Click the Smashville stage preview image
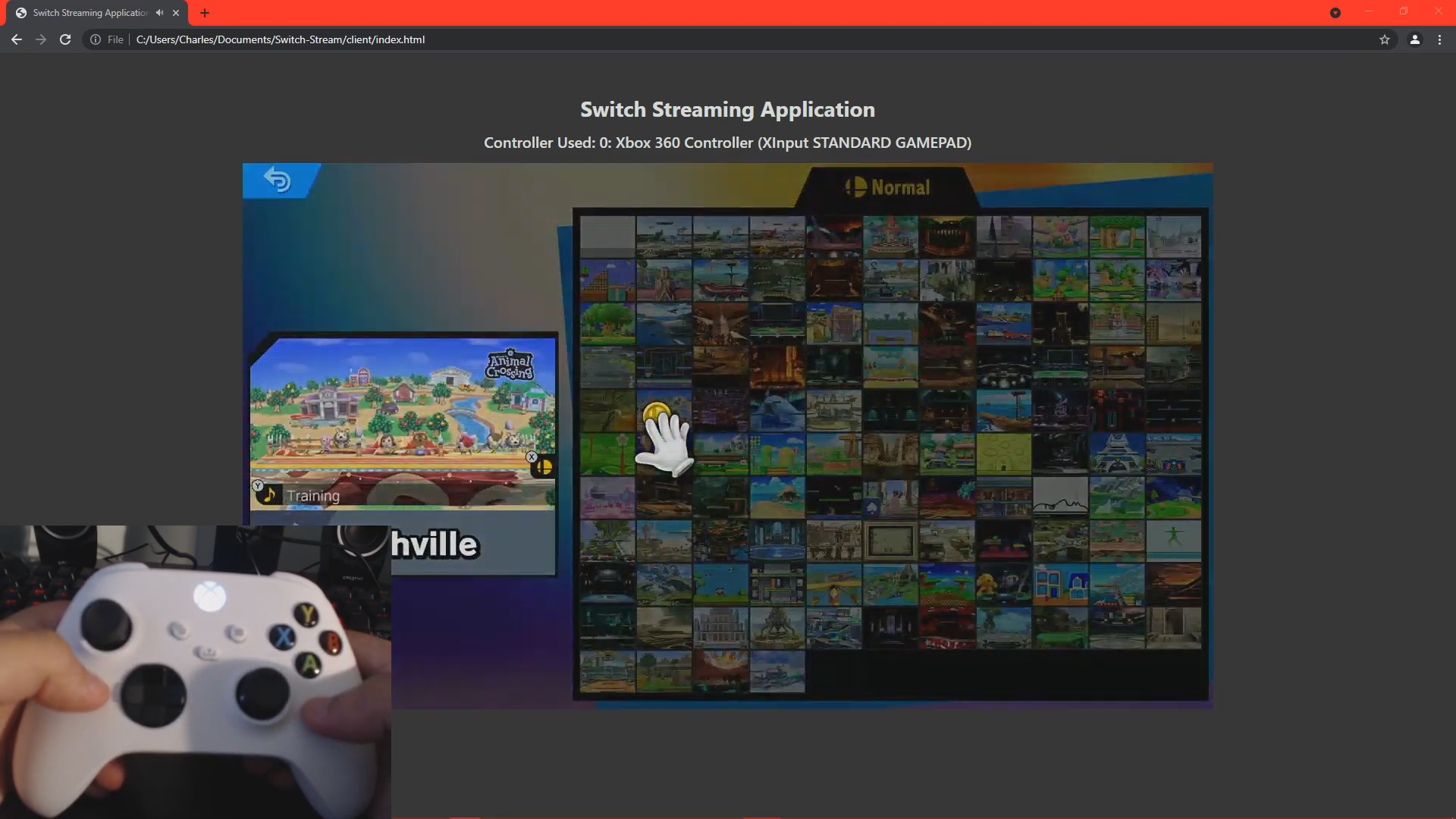 pos(403,423)
